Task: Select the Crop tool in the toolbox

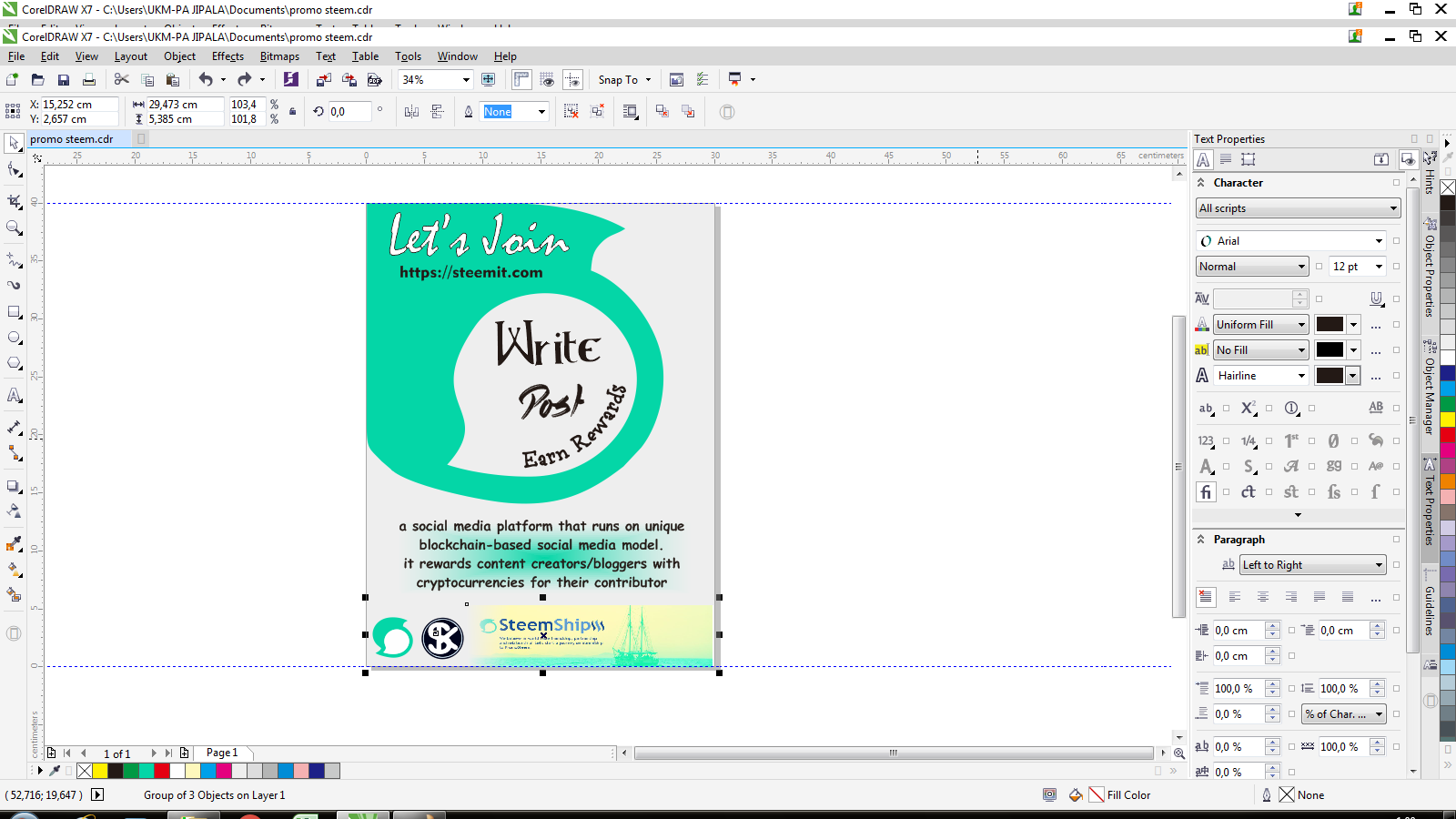Action: 15,201
